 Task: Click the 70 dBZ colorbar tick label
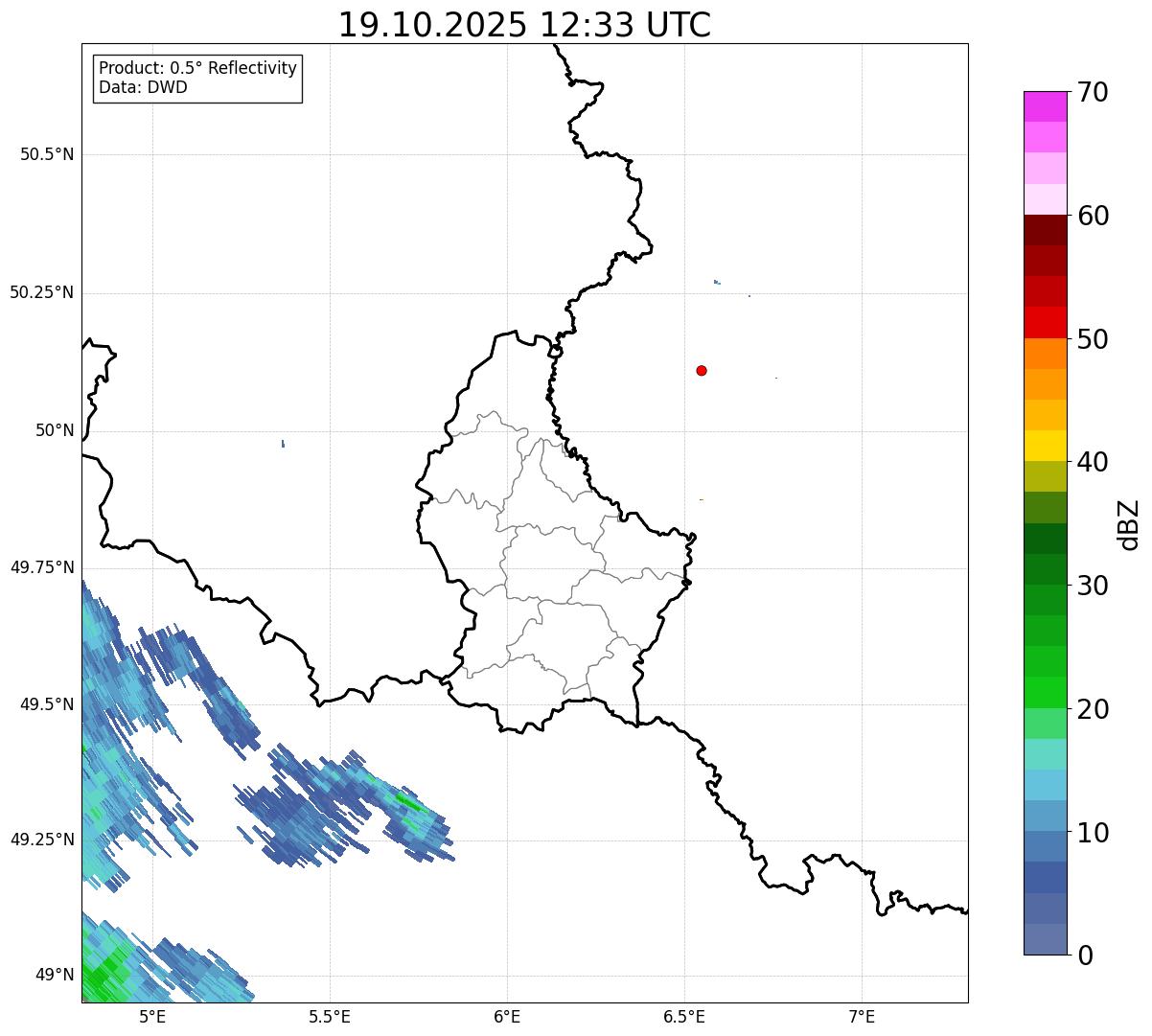point(1093,92)
